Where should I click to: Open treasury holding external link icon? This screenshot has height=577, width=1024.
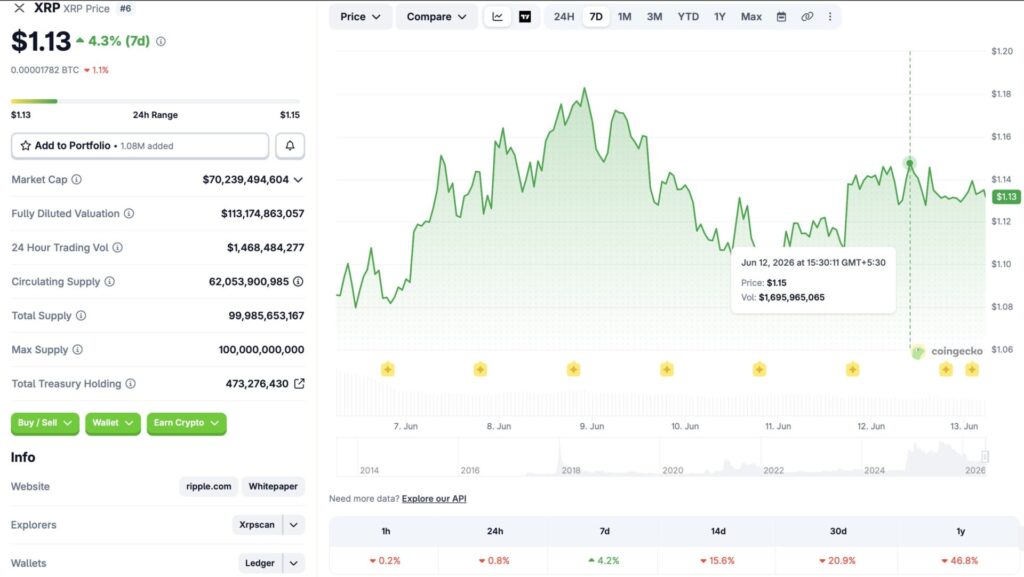click(x=299, y=383)
